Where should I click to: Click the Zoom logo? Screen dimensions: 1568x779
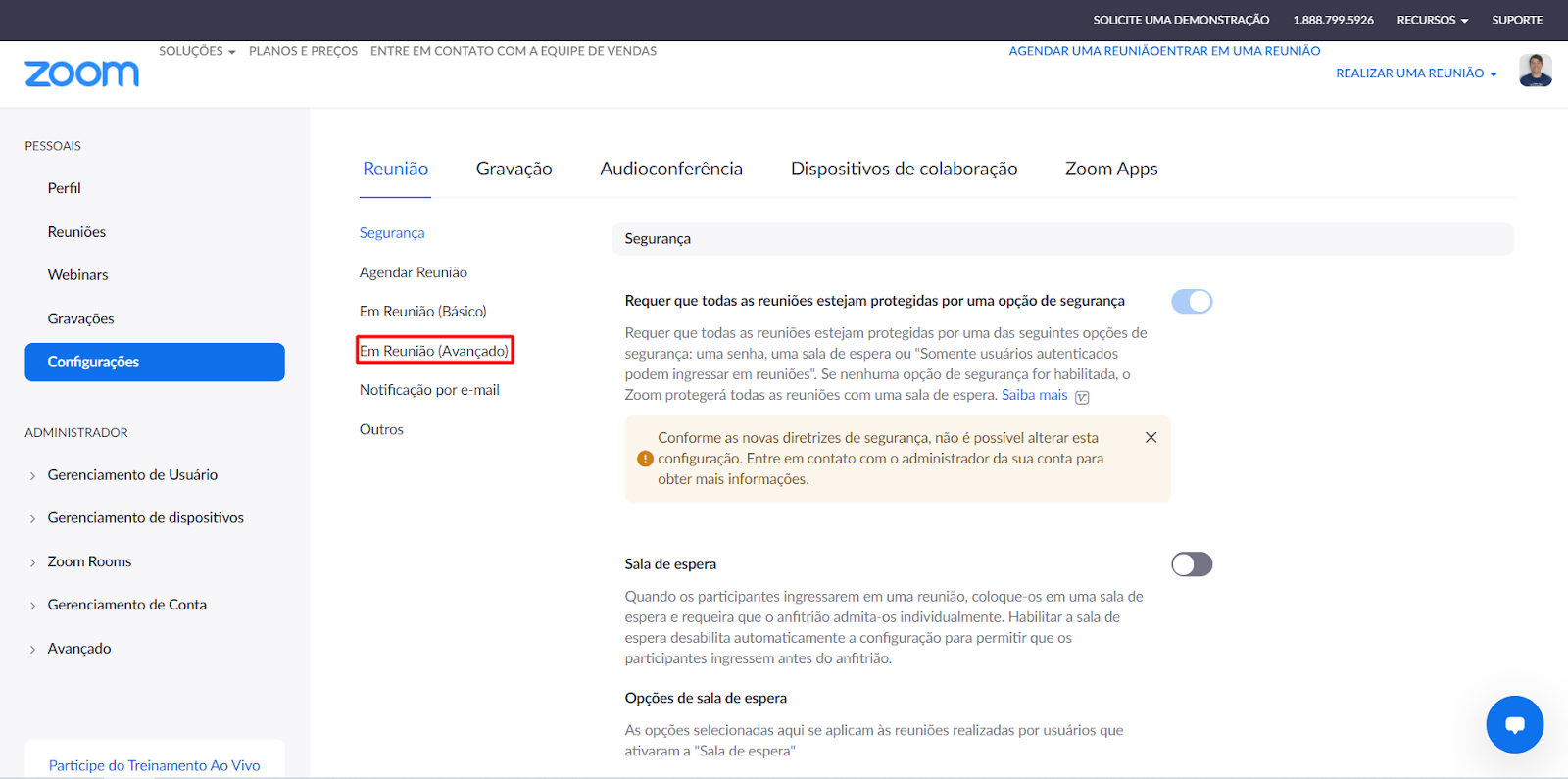82,73
